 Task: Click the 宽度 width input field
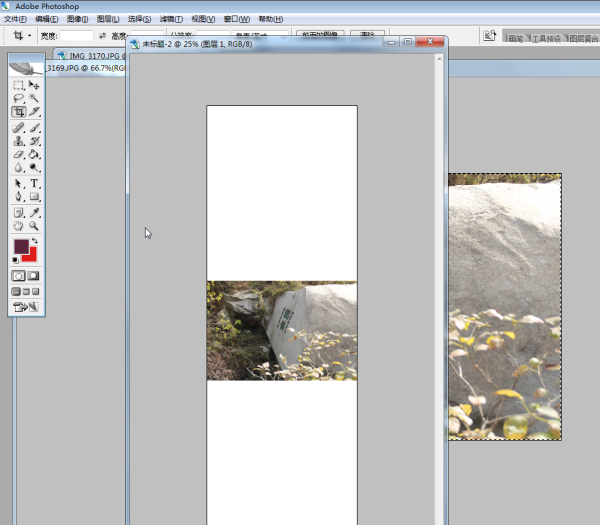[x=77, y=36]
